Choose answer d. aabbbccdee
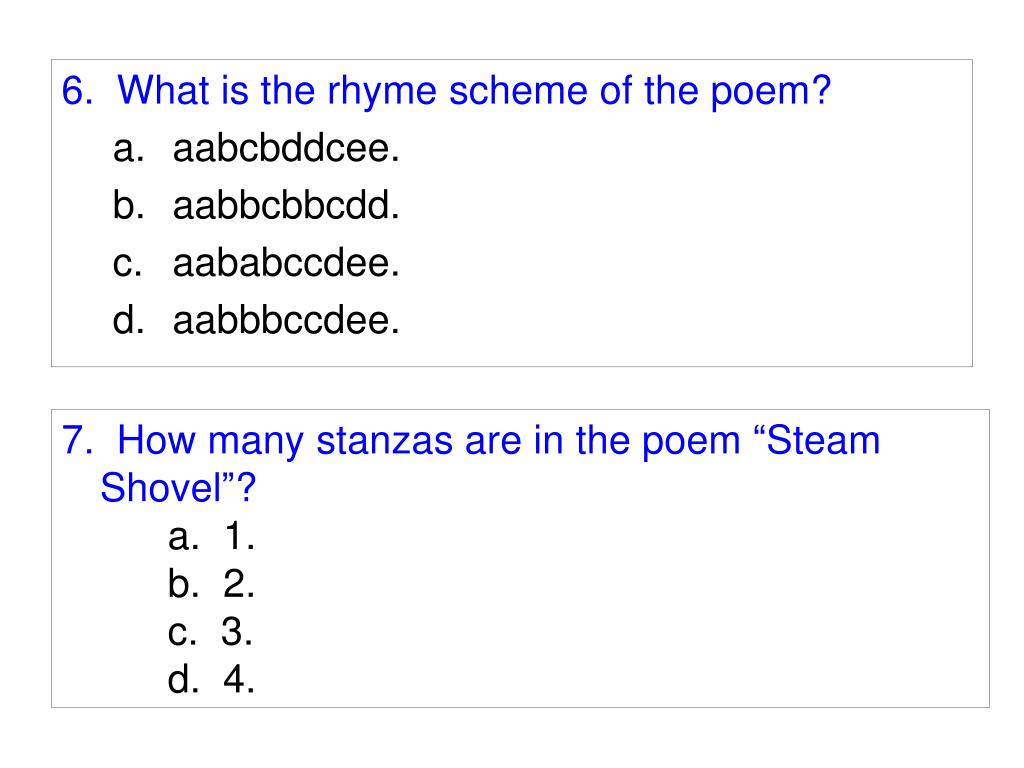 point(255,320)
